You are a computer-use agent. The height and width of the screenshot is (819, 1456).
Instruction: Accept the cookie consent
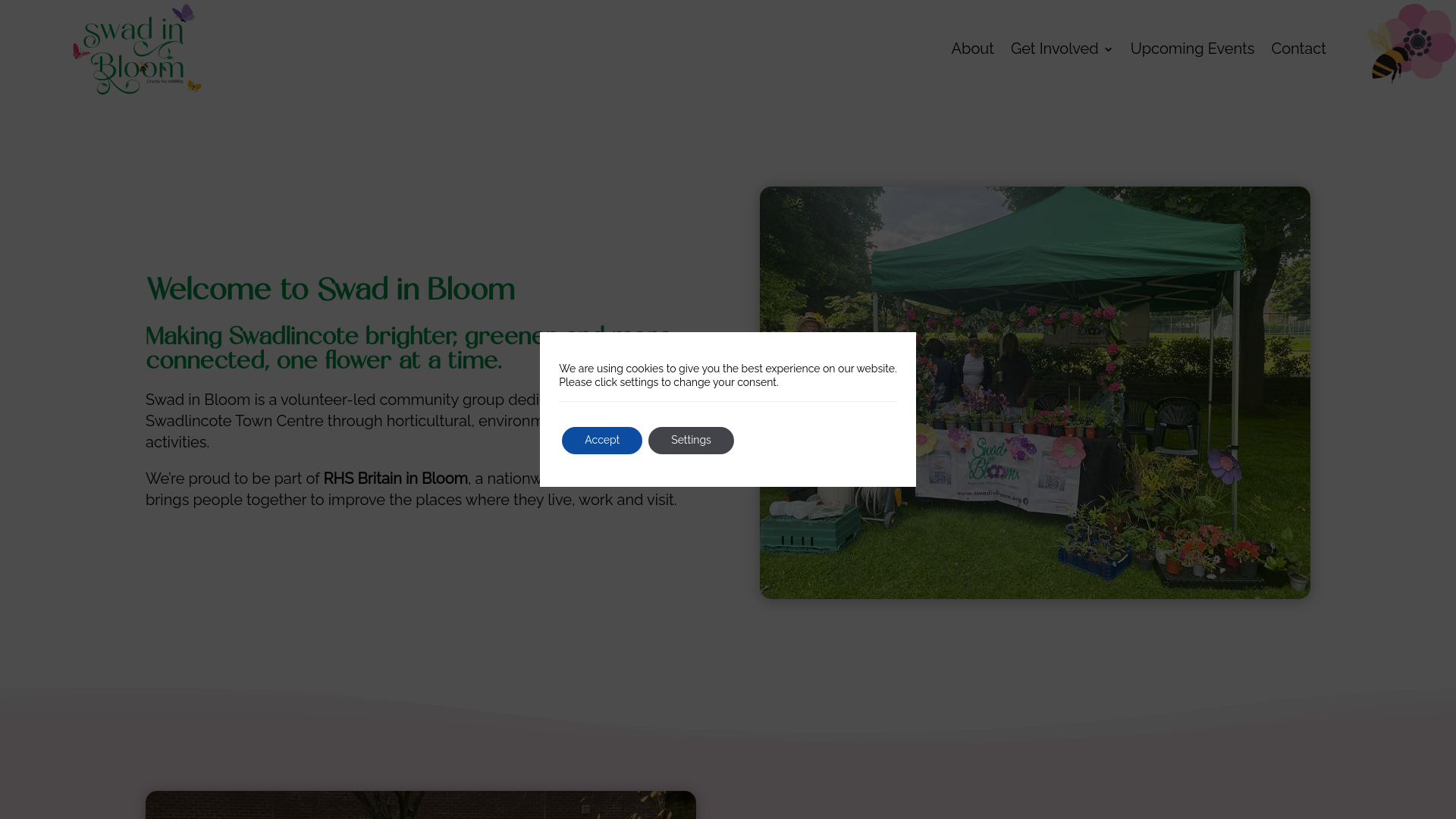602,441
